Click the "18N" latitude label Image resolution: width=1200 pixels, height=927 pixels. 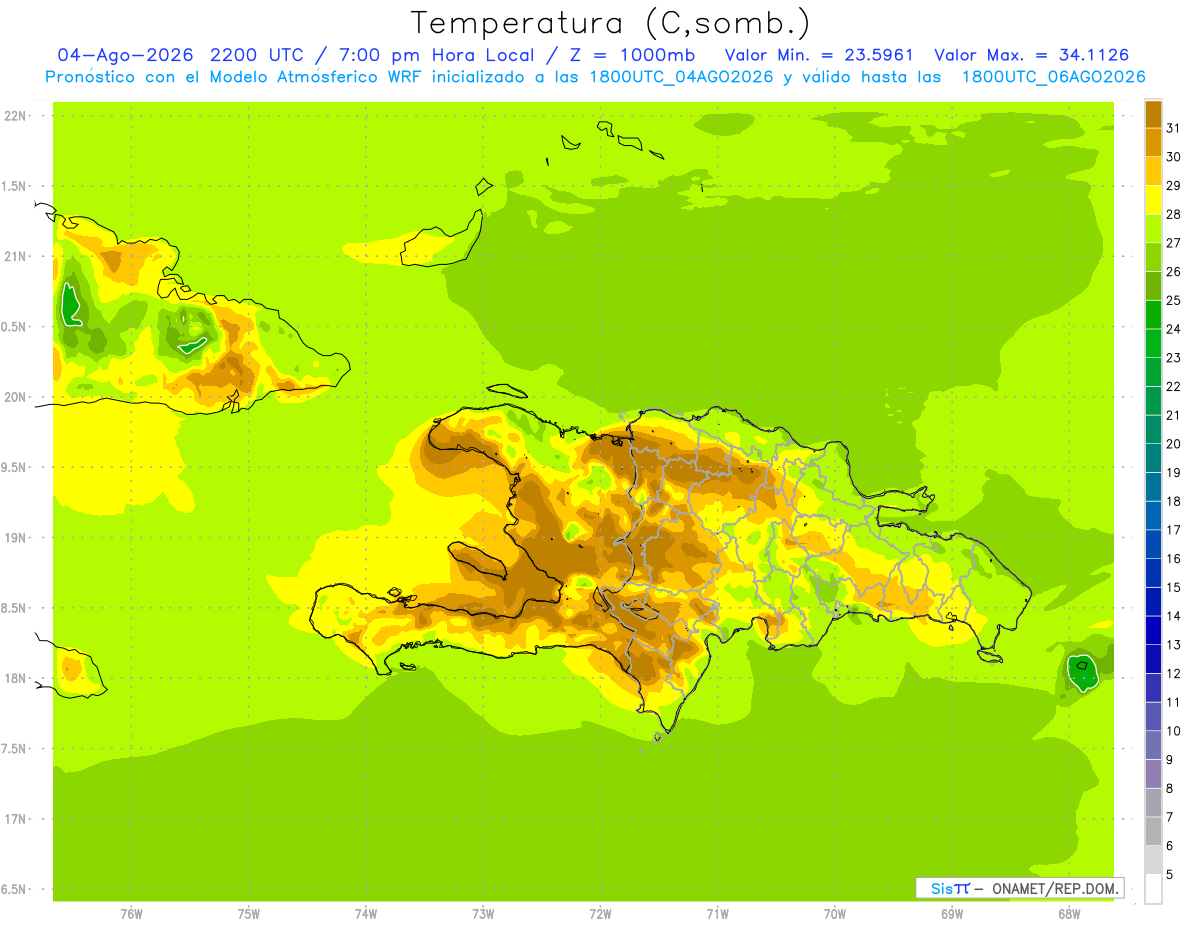pyautogui.click(x=14, y=678)
